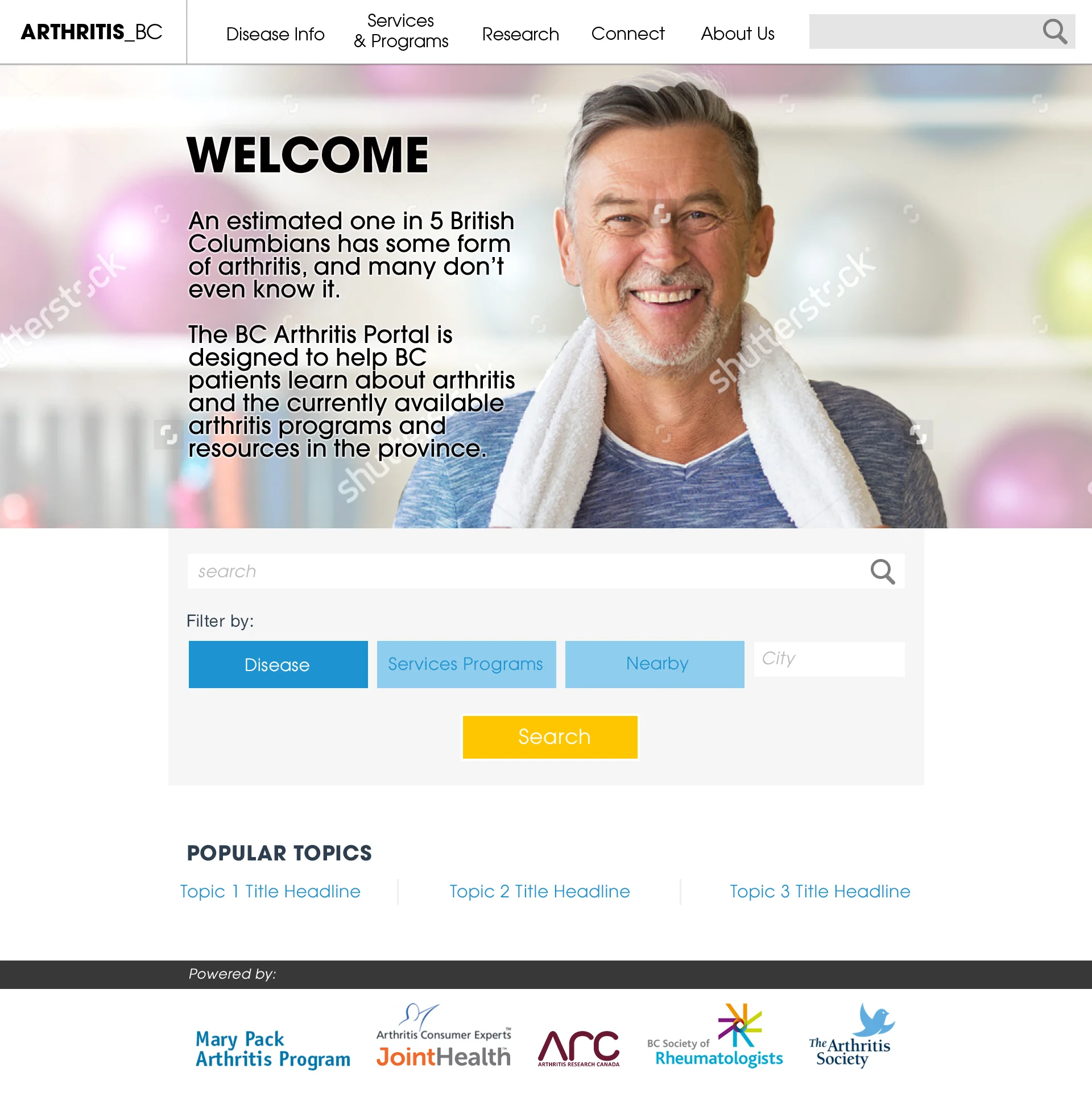The width and height of the screenshot is (1092, 1097).
Task: Open the About Us menu
Action: click(x=738, y=34)
